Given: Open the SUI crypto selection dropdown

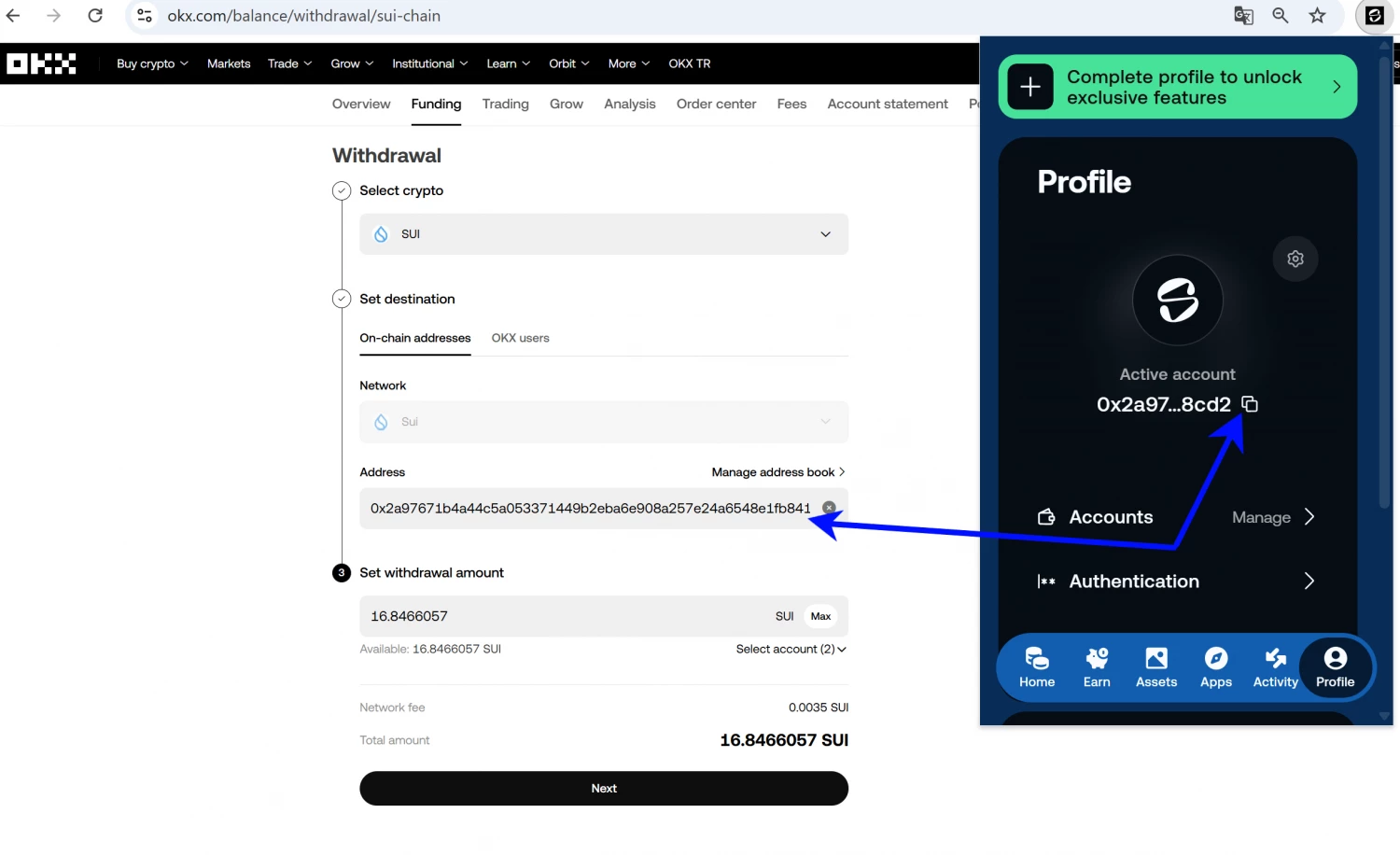Looking at the screenshot, I should coord(604,234).
